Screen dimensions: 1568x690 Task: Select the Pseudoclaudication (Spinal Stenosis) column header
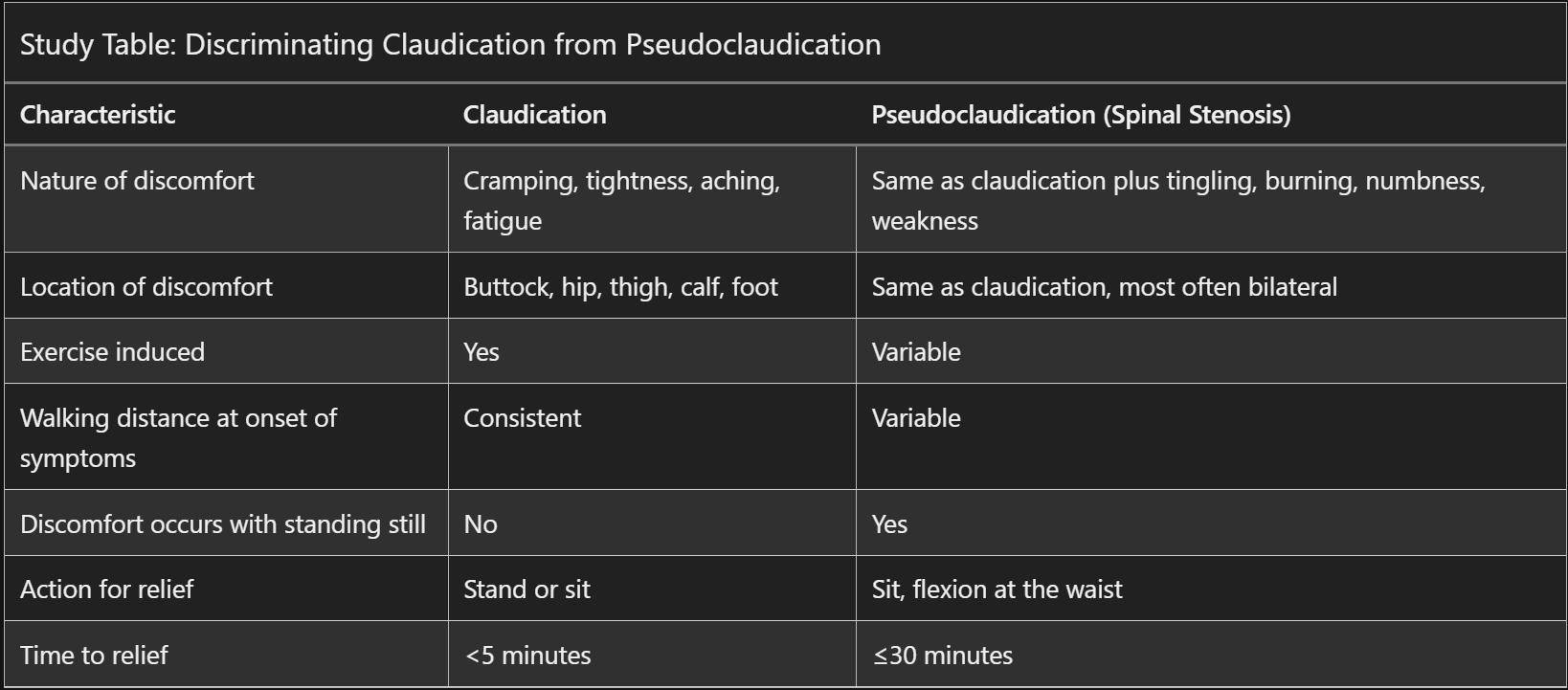click(1081, 115)
